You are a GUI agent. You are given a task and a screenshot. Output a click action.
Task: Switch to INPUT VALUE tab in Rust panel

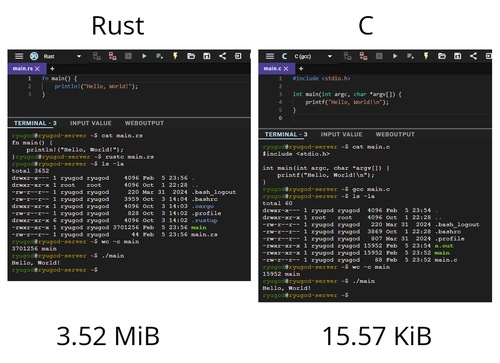coord(90,123)
